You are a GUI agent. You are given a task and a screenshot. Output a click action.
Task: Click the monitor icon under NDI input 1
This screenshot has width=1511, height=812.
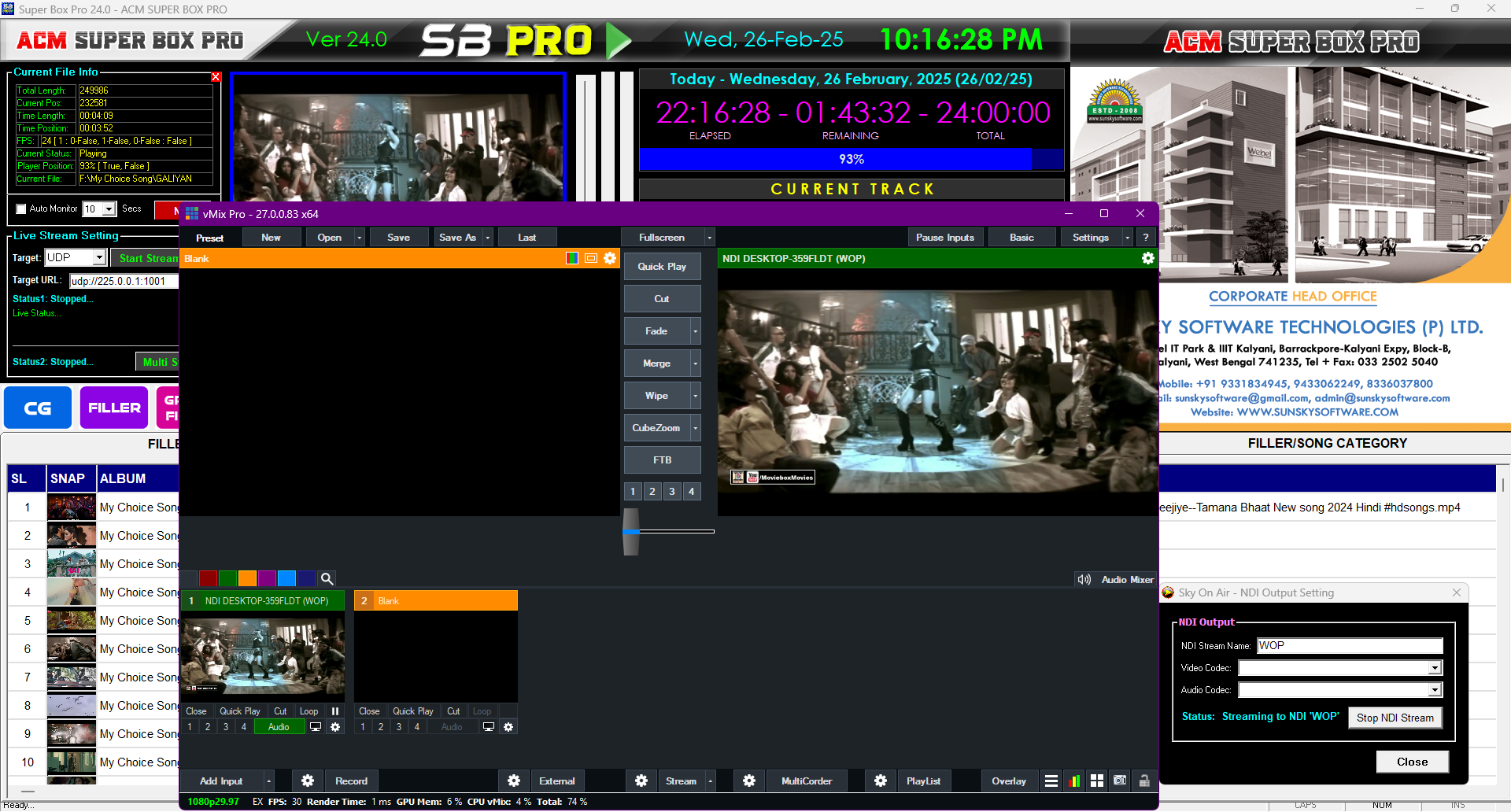316,727
